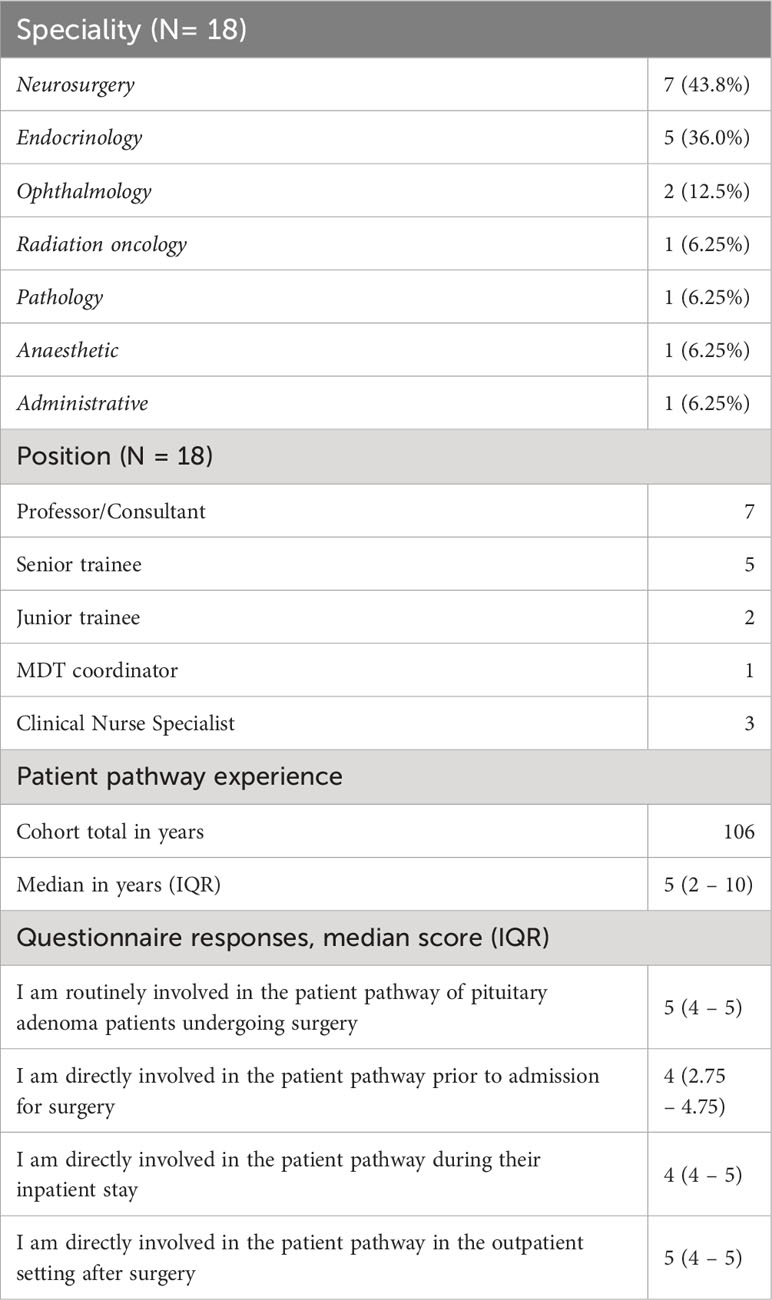
Task: Select the Neurosurgery row label
Action: (x=76, y=85)
